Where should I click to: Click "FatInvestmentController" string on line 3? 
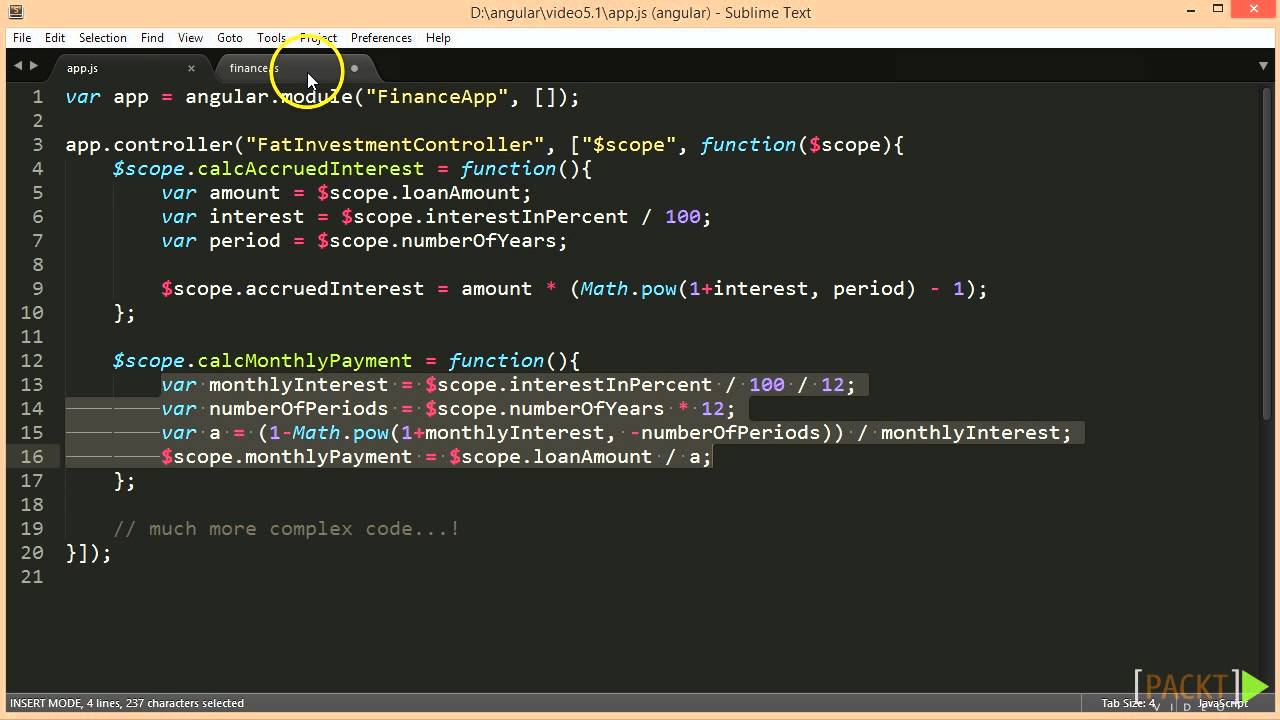pos(395,145)
